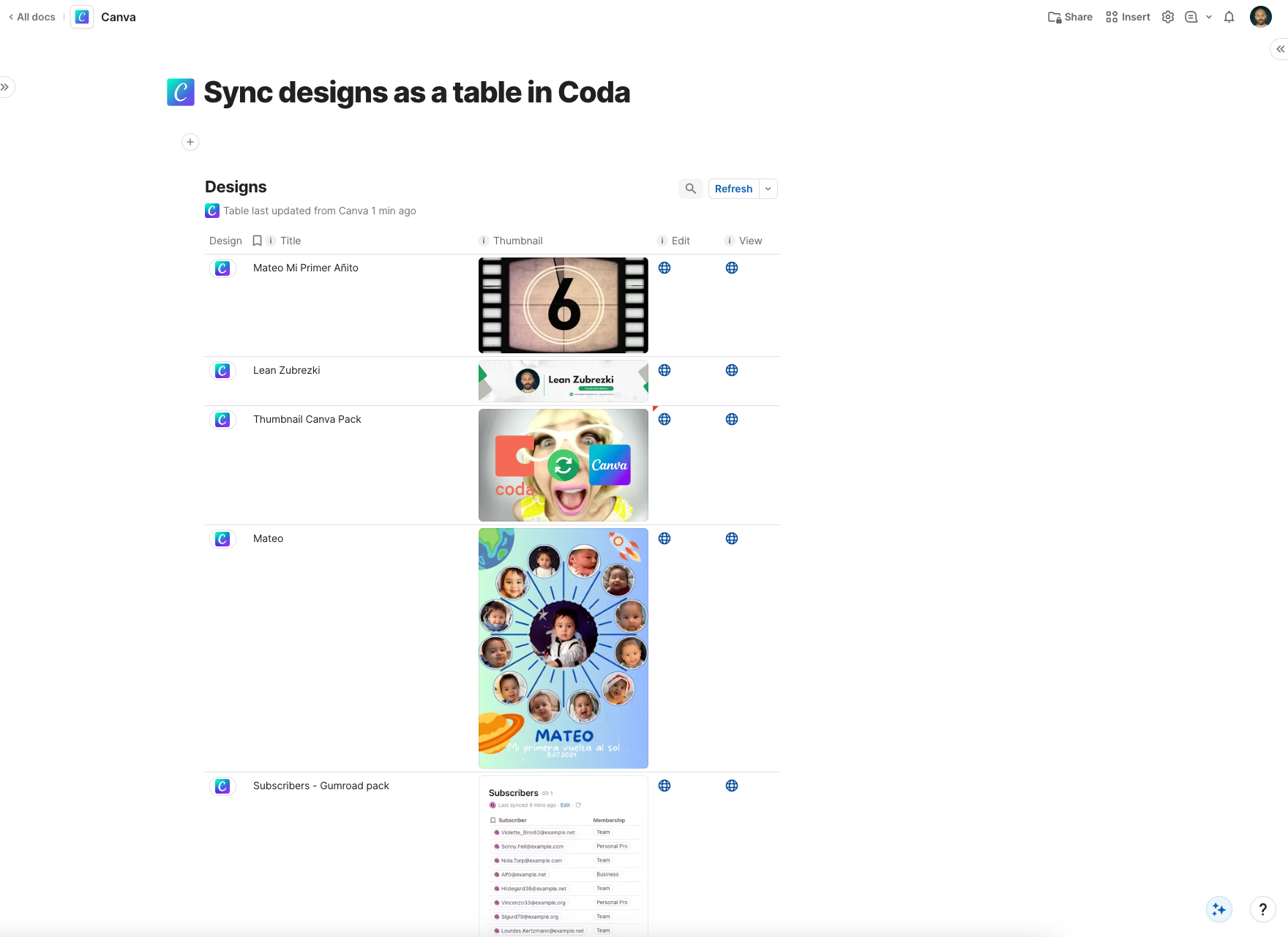Expand the left page sidebar
1288x937 pixels.
[x=5, y=87]
